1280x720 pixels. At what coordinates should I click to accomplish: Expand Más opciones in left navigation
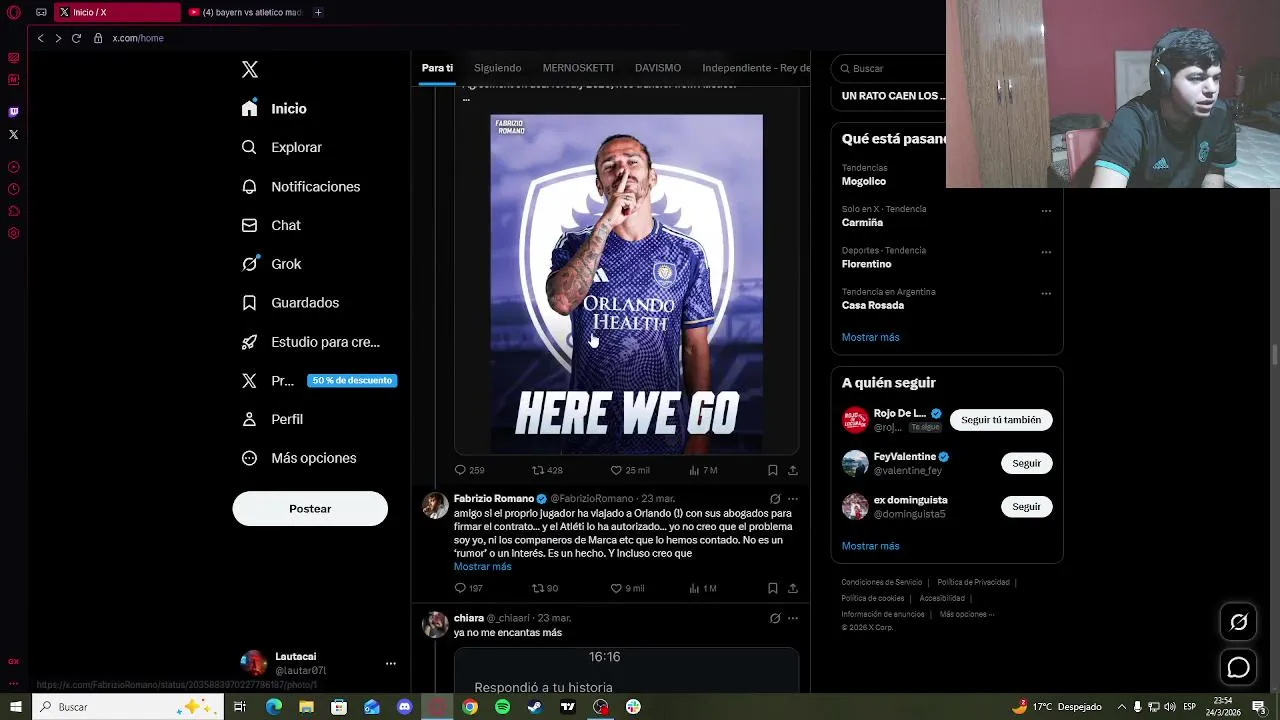coord(299,458)
